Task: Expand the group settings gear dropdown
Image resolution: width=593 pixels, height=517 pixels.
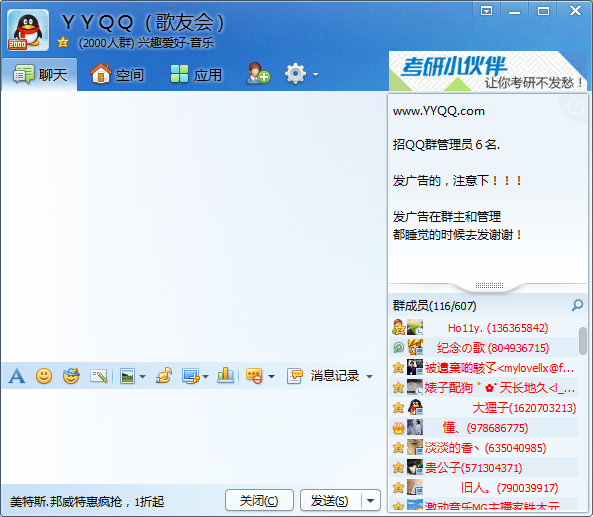Action: pos(315,75)
